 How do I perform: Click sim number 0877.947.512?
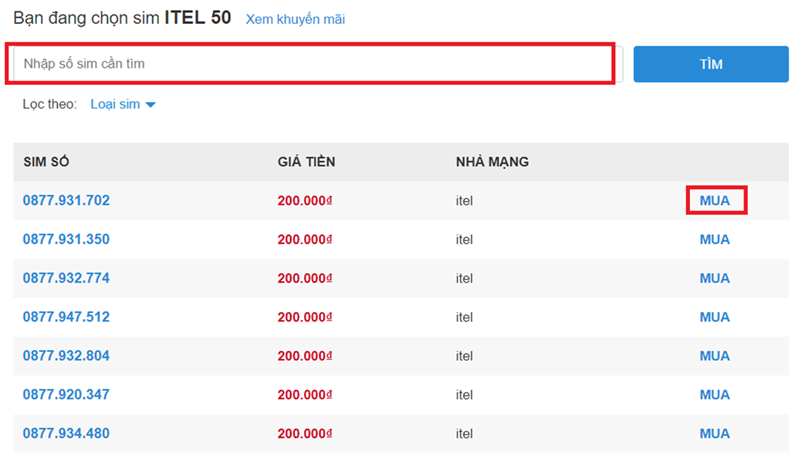pyautogui.click(x=66, y=317)
